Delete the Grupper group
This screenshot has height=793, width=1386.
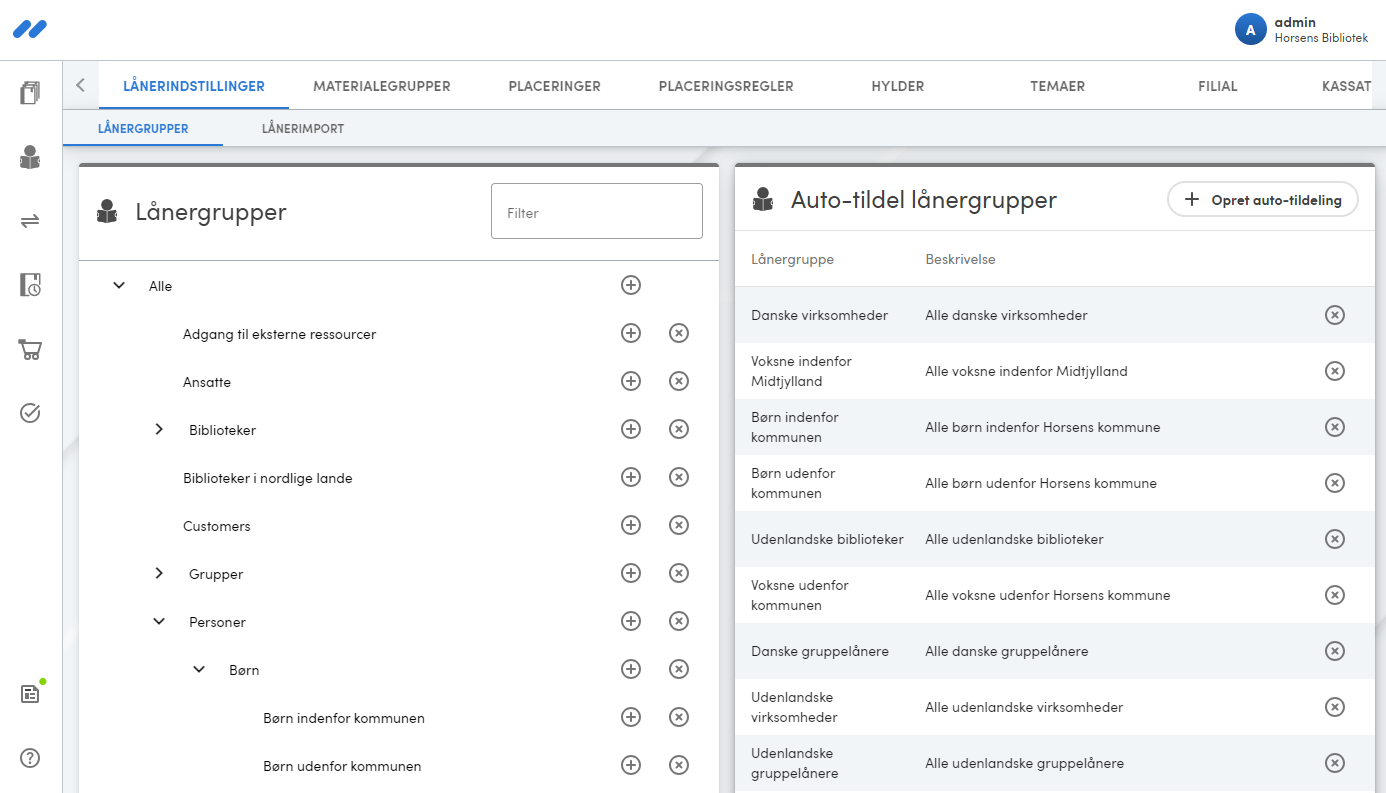pyautogui.click(x=679, y=573)
